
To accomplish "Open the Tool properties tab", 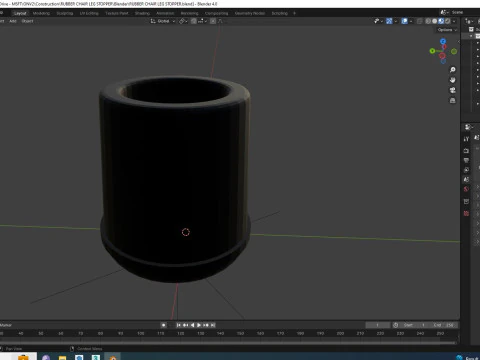I will point(466,139).
